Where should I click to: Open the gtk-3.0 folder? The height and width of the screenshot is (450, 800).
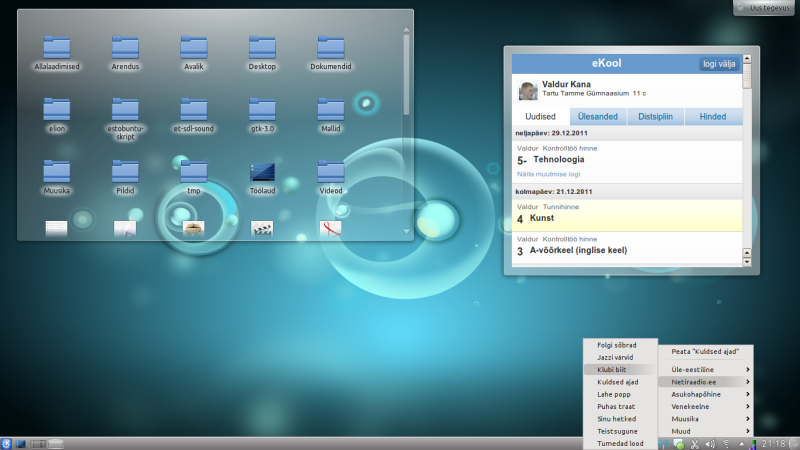coord(262,115)
